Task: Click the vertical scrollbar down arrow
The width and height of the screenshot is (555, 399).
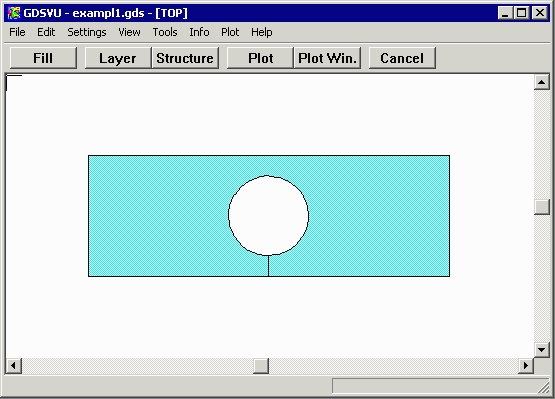Action: [x=542, y=350]
